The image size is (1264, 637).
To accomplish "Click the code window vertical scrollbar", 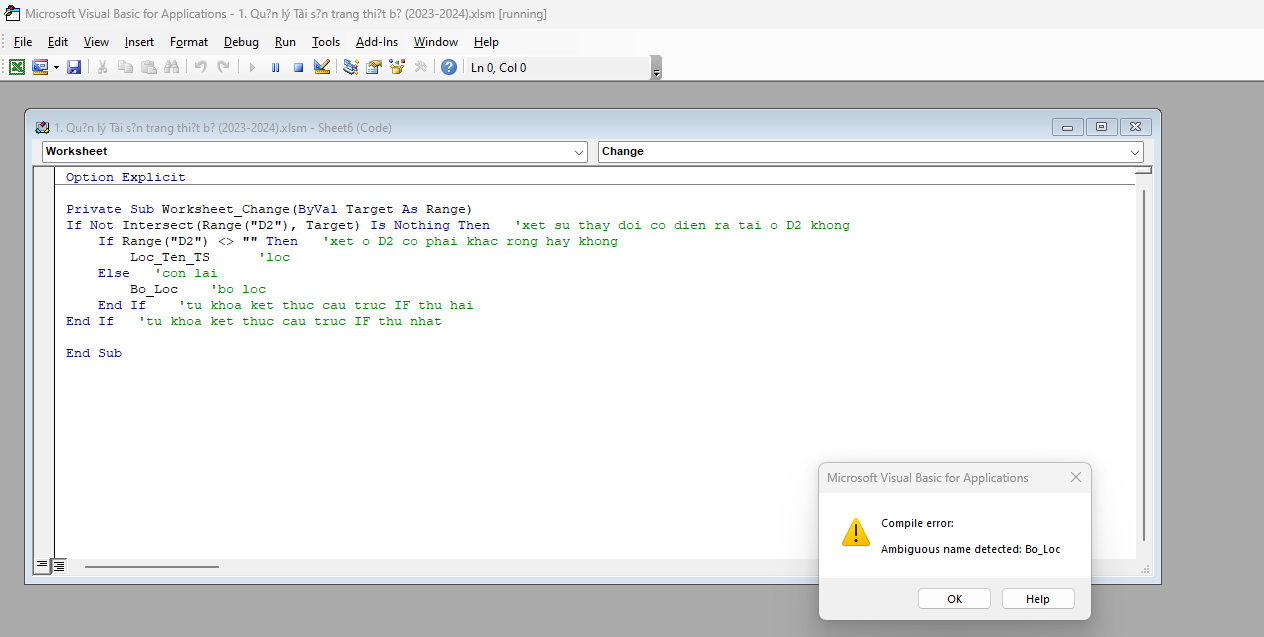I will tap(1145, 363).
